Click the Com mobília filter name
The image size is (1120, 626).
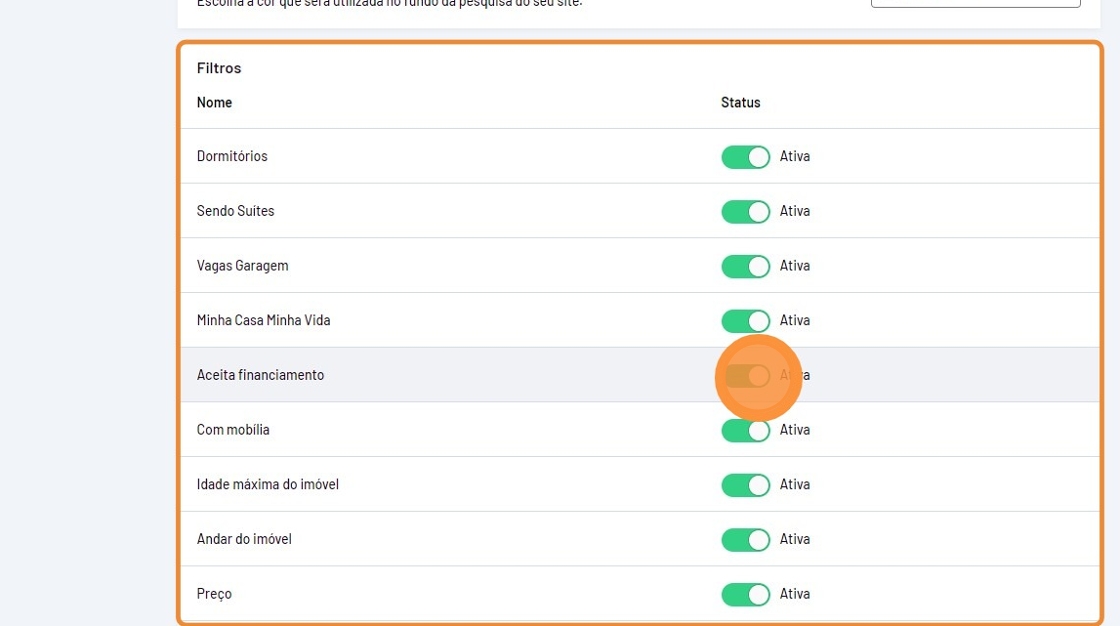tap(233, 430)
